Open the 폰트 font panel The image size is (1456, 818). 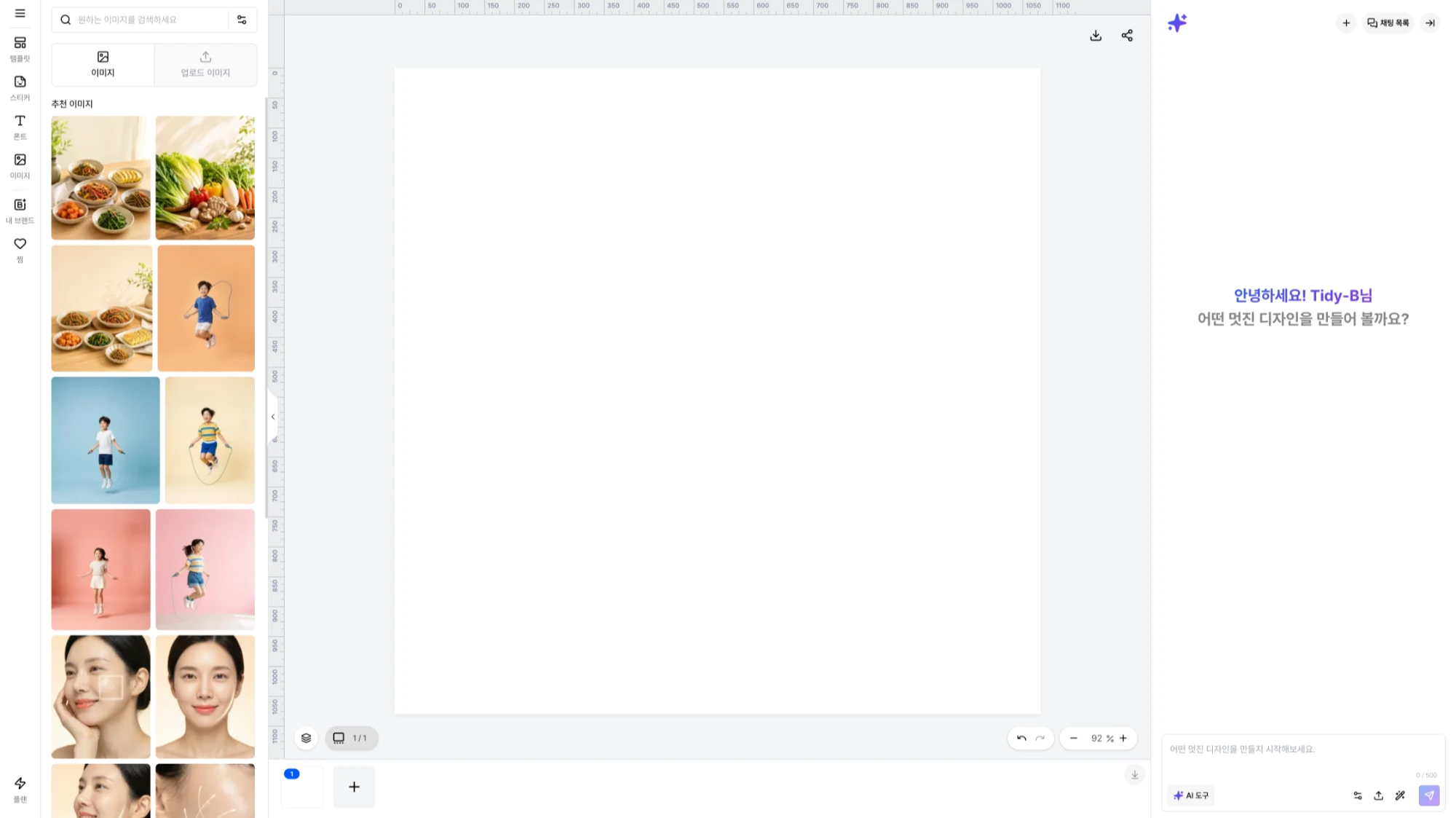click(x=20, y=127)
